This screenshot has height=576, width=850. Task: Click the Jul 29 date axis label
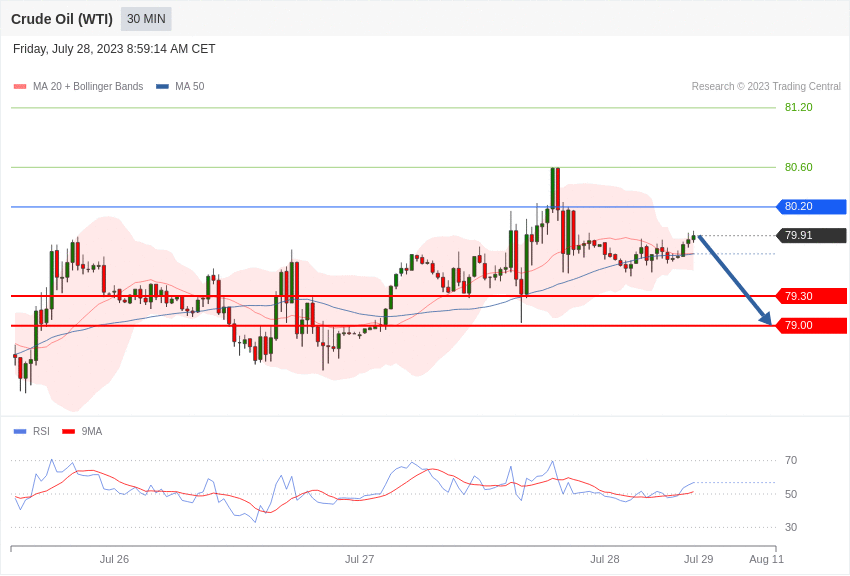click(698, 559)
